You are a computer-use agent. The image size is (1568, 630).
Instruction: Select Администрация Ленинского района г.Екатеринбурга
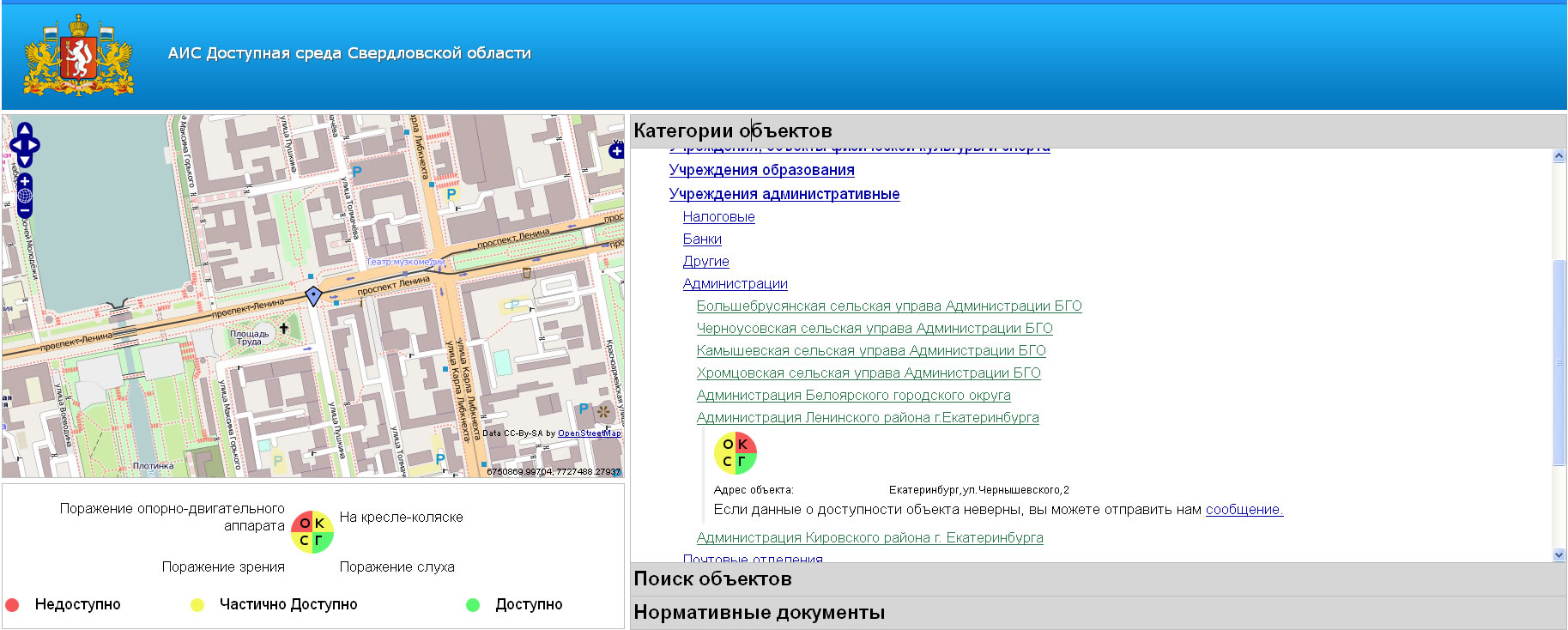[x=868, y=418]
